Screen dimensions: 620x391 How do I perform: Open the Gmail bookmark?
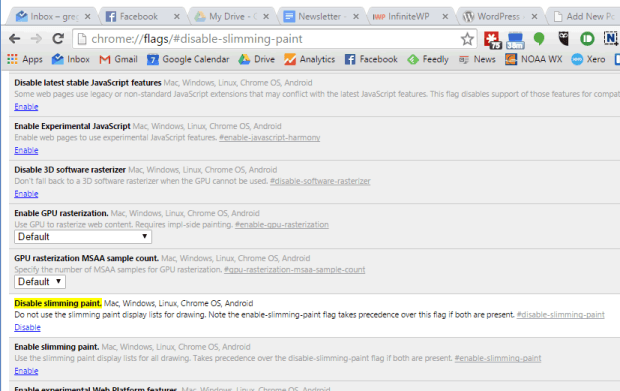click(x=118, y=59)
